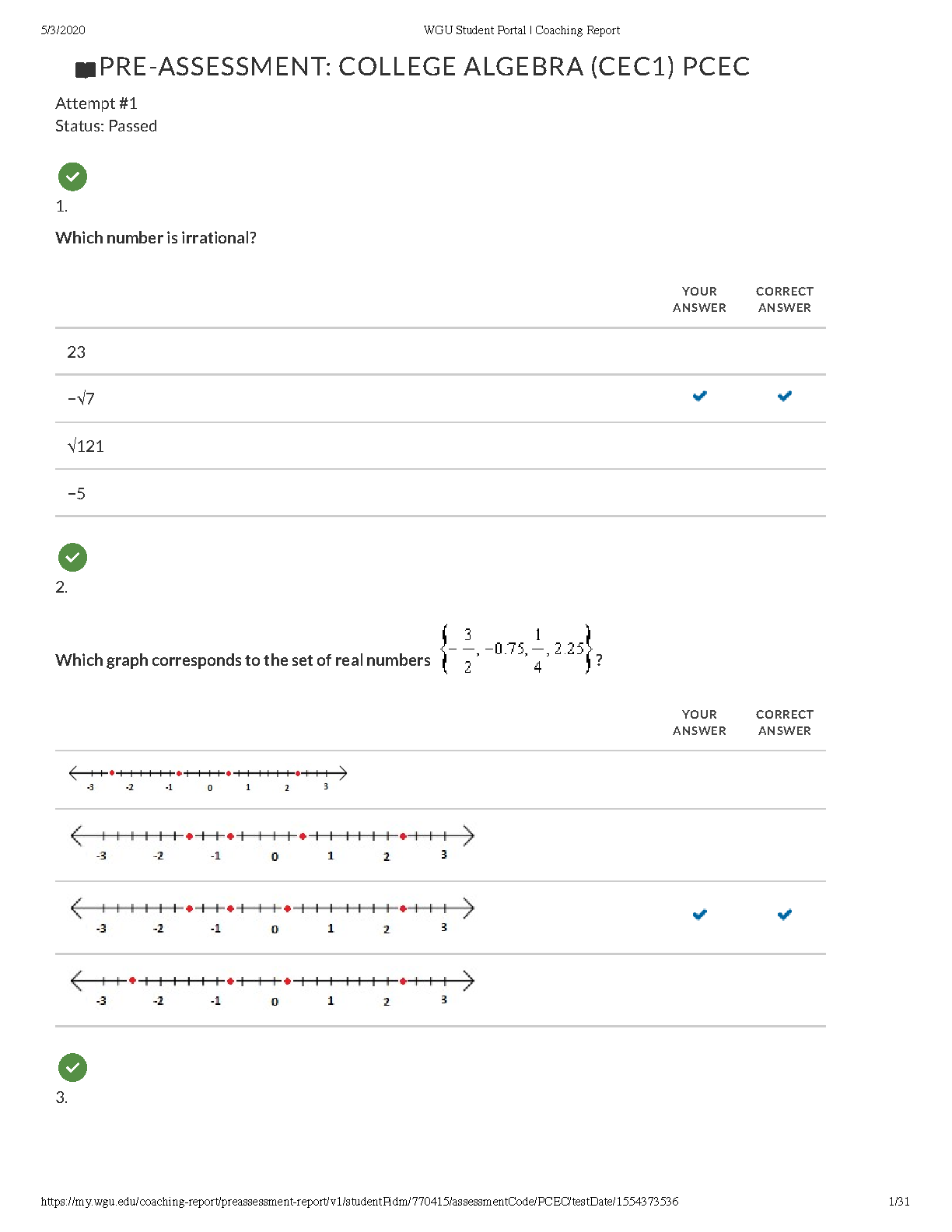Click the Your Answer checkmark for −√7

[699, 397]
